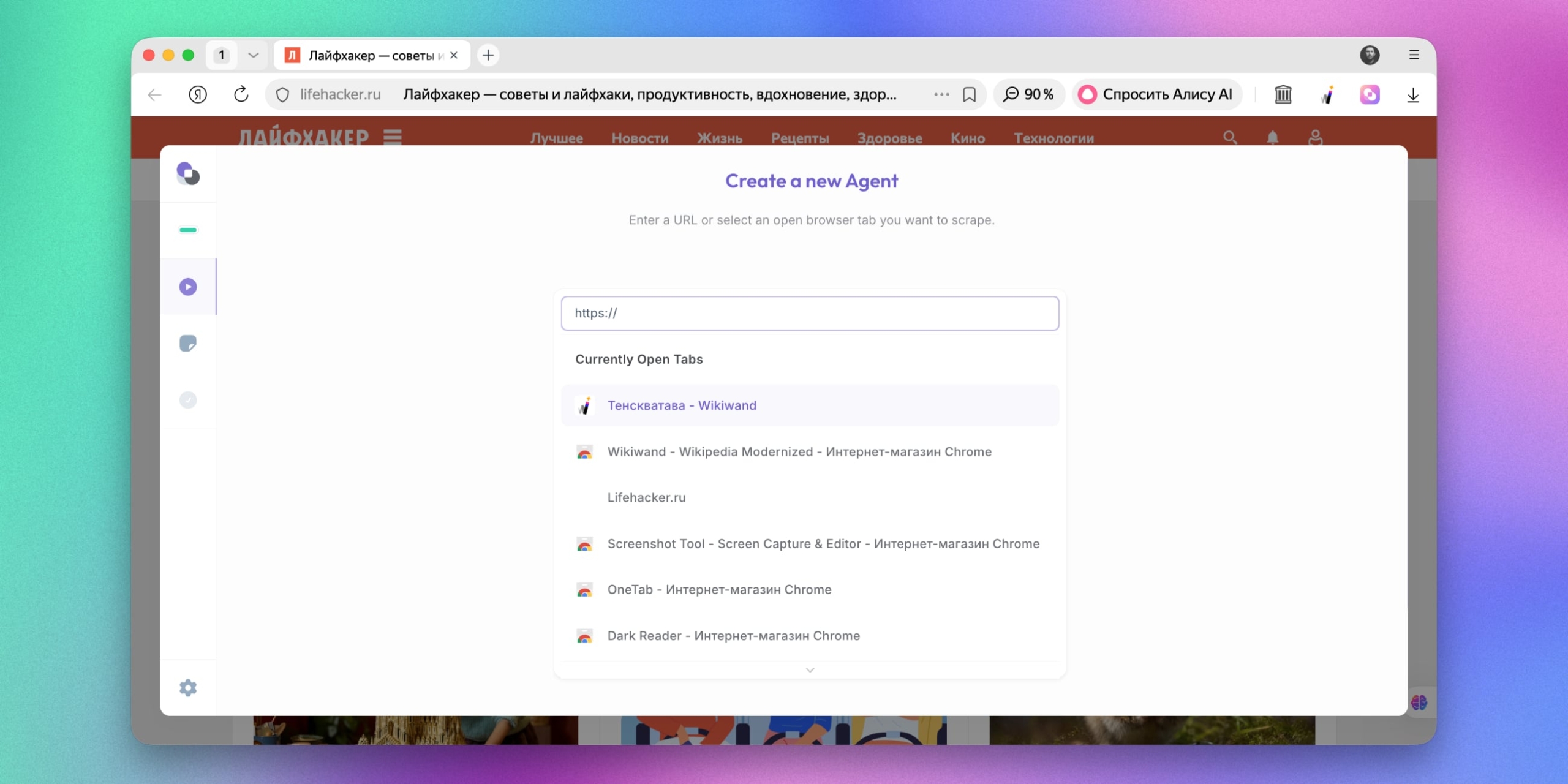Click the pink scraper extension icon

point(1370,95)
